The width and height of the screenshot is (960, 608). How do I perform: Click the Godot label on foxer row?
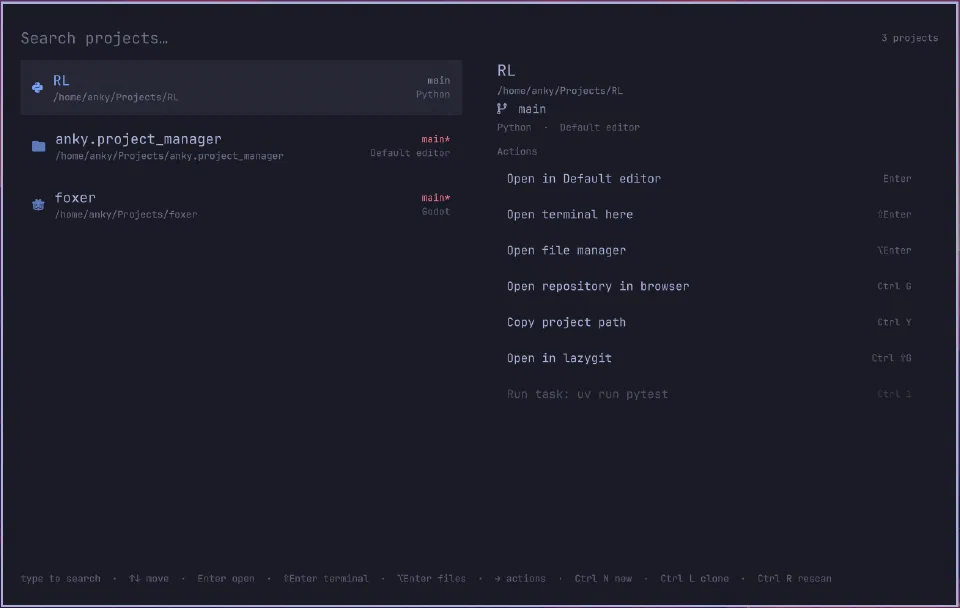(x=435, y=212)
